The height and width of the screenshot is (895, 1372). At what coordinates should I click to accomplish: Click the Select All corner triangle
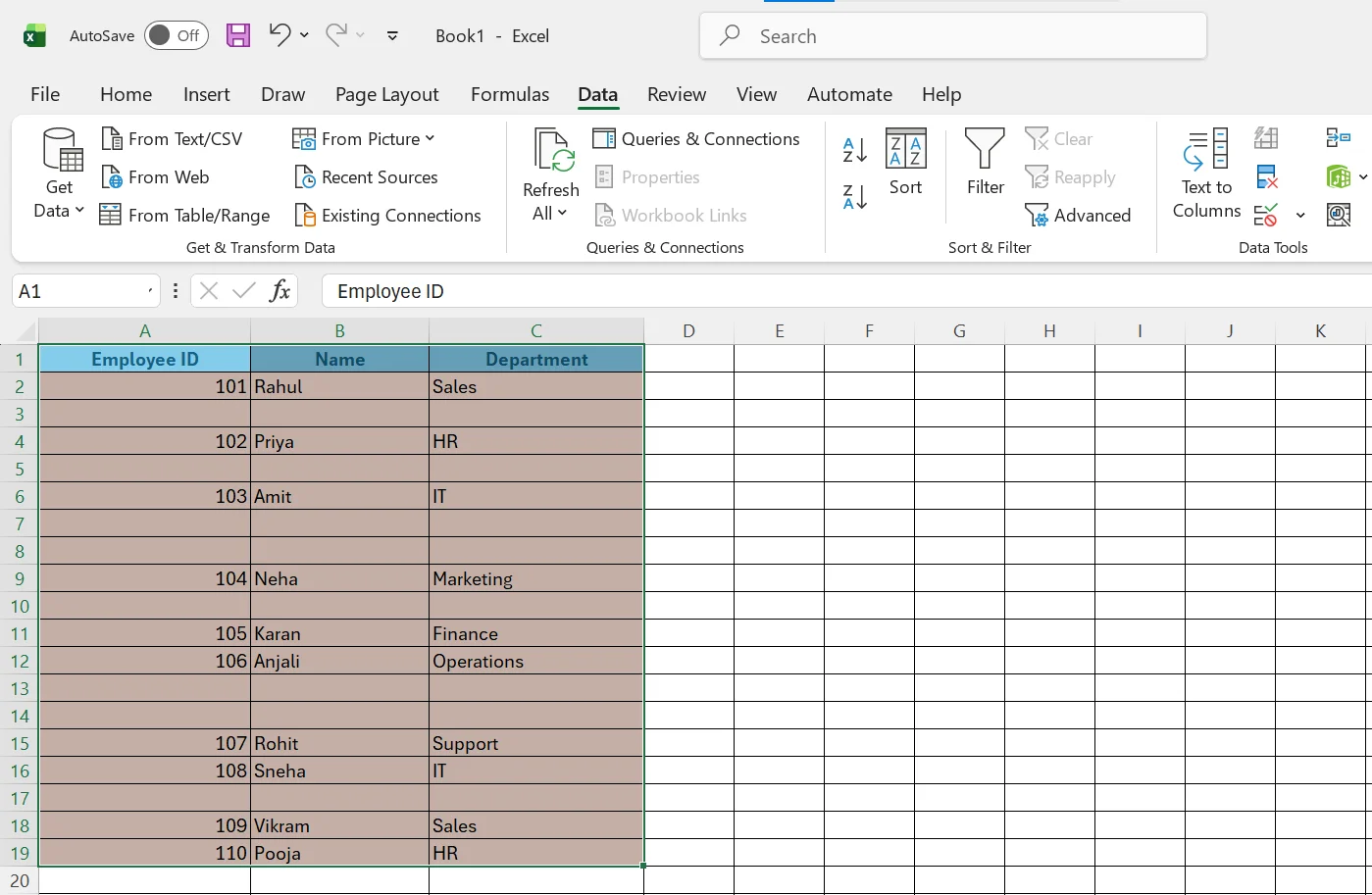click(x=26, y=331)
